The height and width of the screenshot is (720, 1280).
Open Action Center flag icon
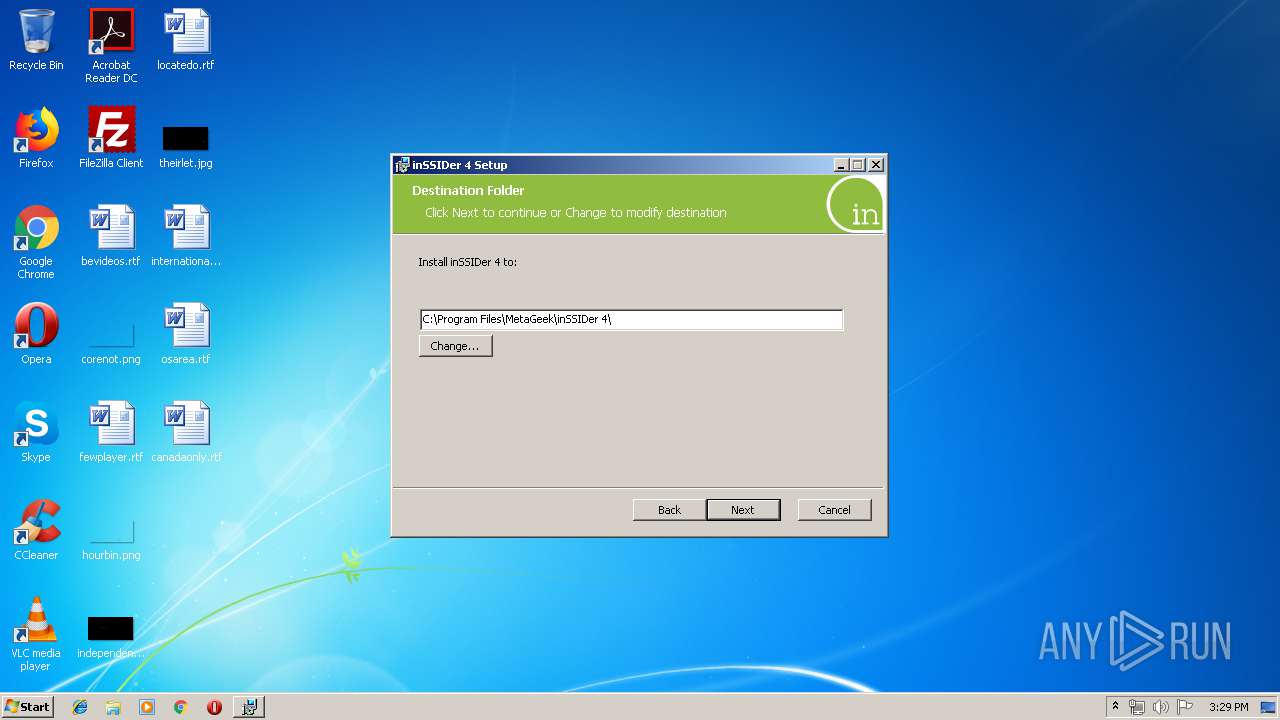[1185, 707]
